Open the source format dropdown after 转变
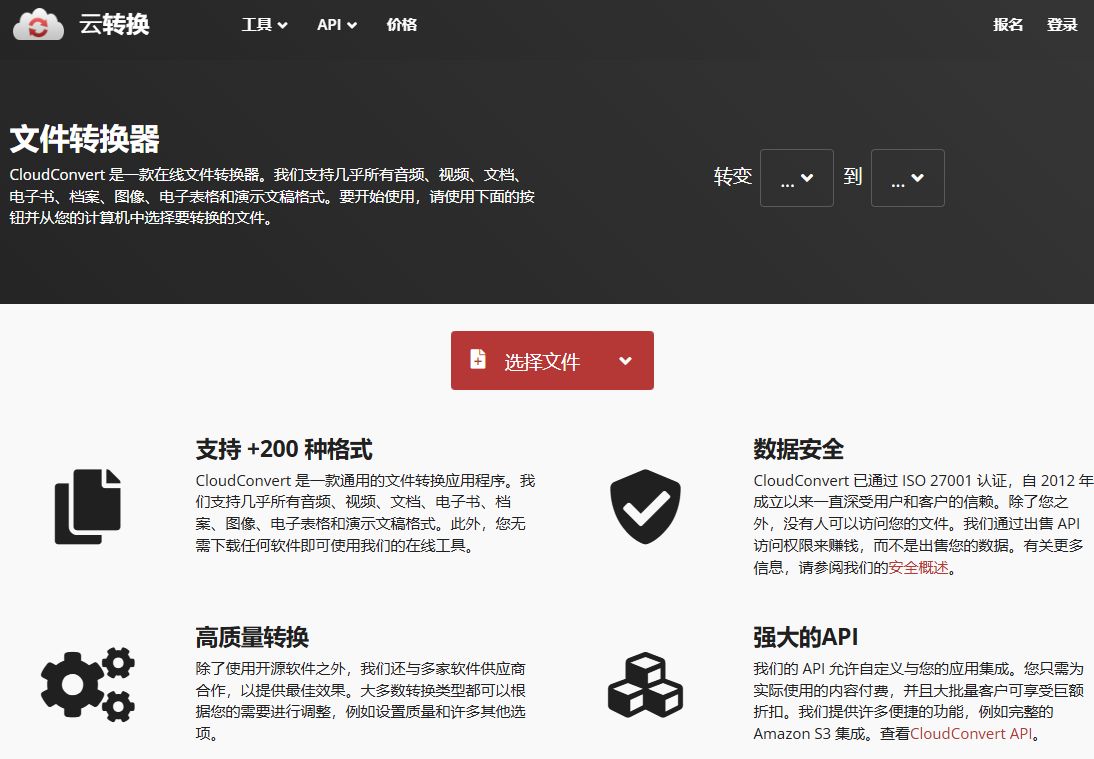The image size is (1094, 759). tap(797, 178)
